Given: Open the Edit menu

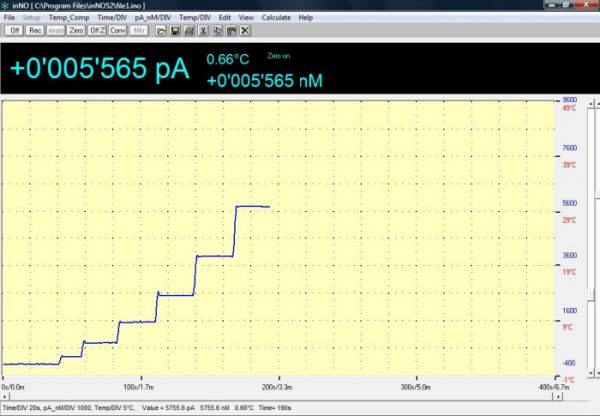Looking at the screenshot, I should pos(225,18).
